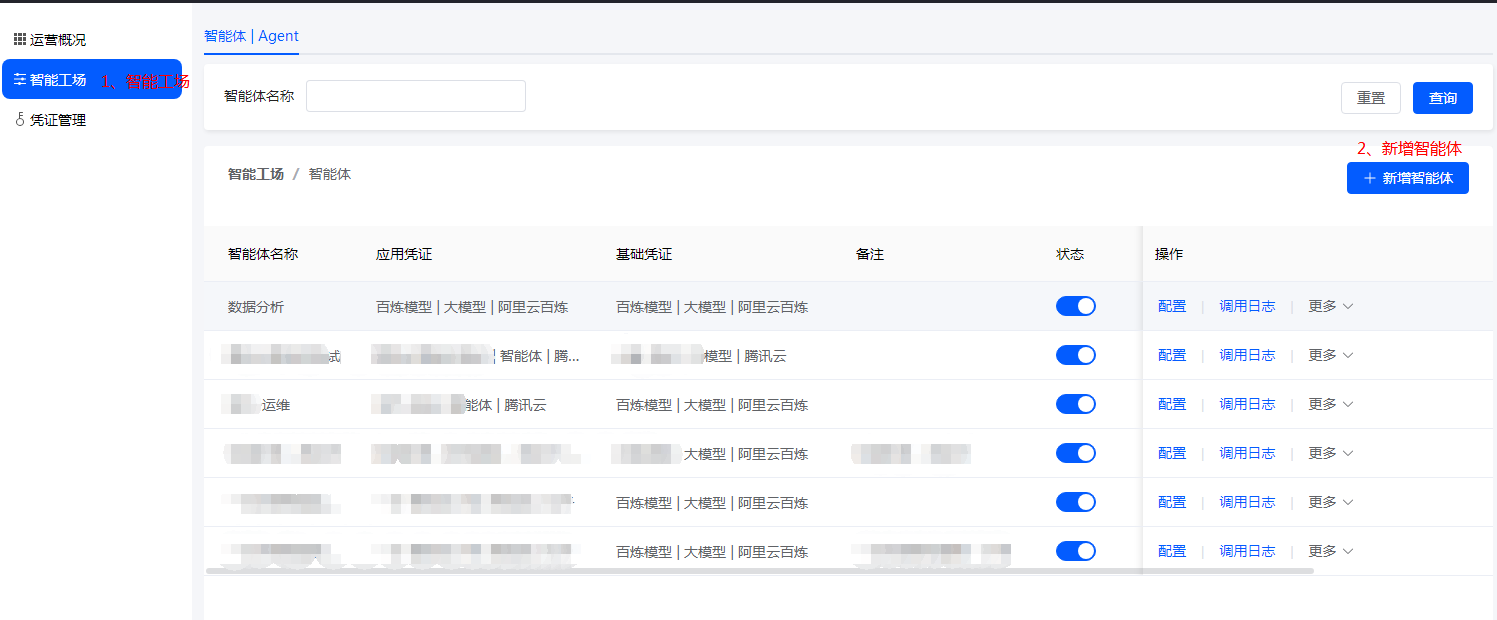The image size is (1497, 620).
Task: Toggle off the 运维 agent status switch
Action: point(1075,404)
